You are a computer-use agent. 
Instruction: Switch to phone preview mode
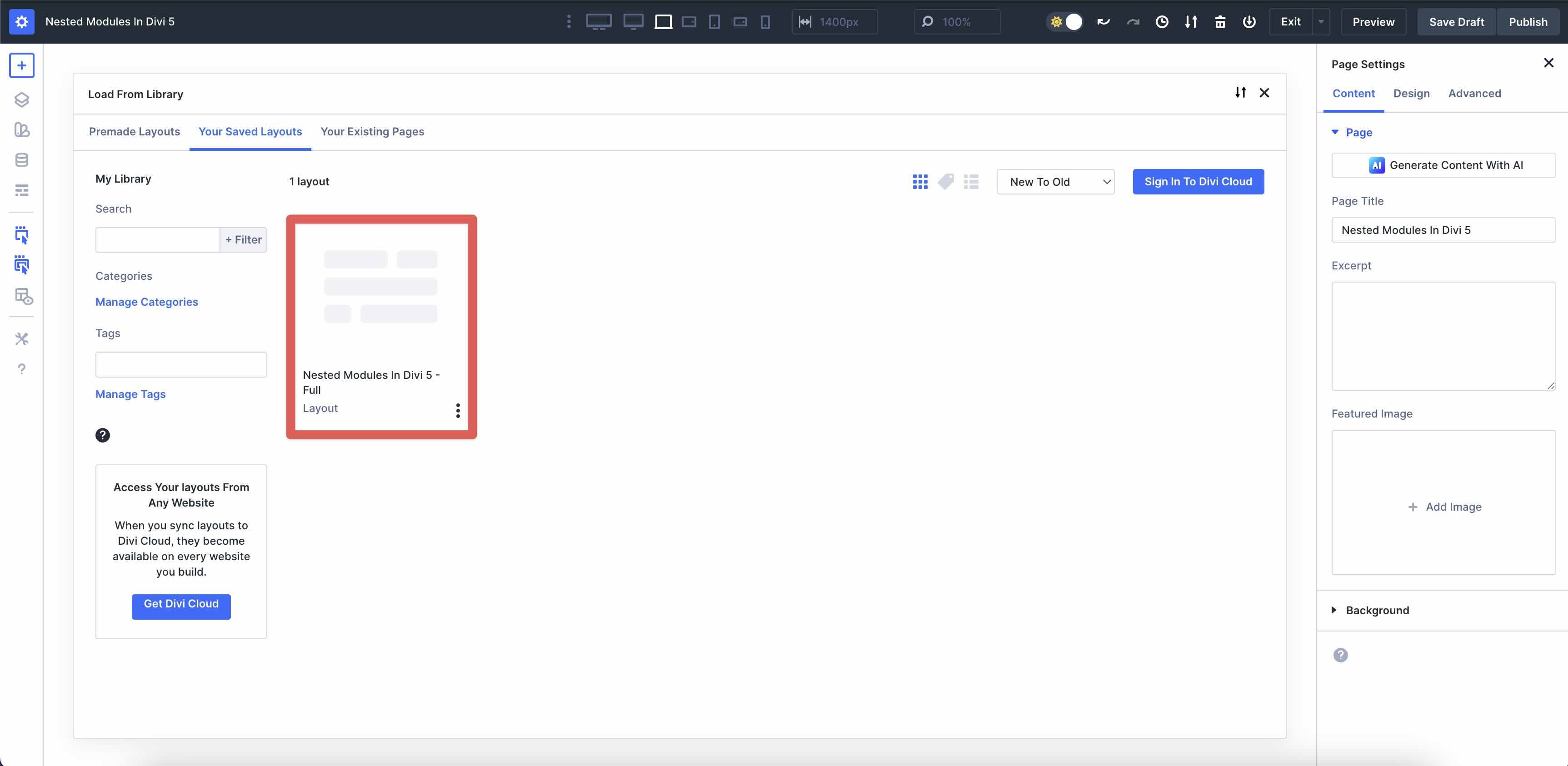tap(765, 21)
